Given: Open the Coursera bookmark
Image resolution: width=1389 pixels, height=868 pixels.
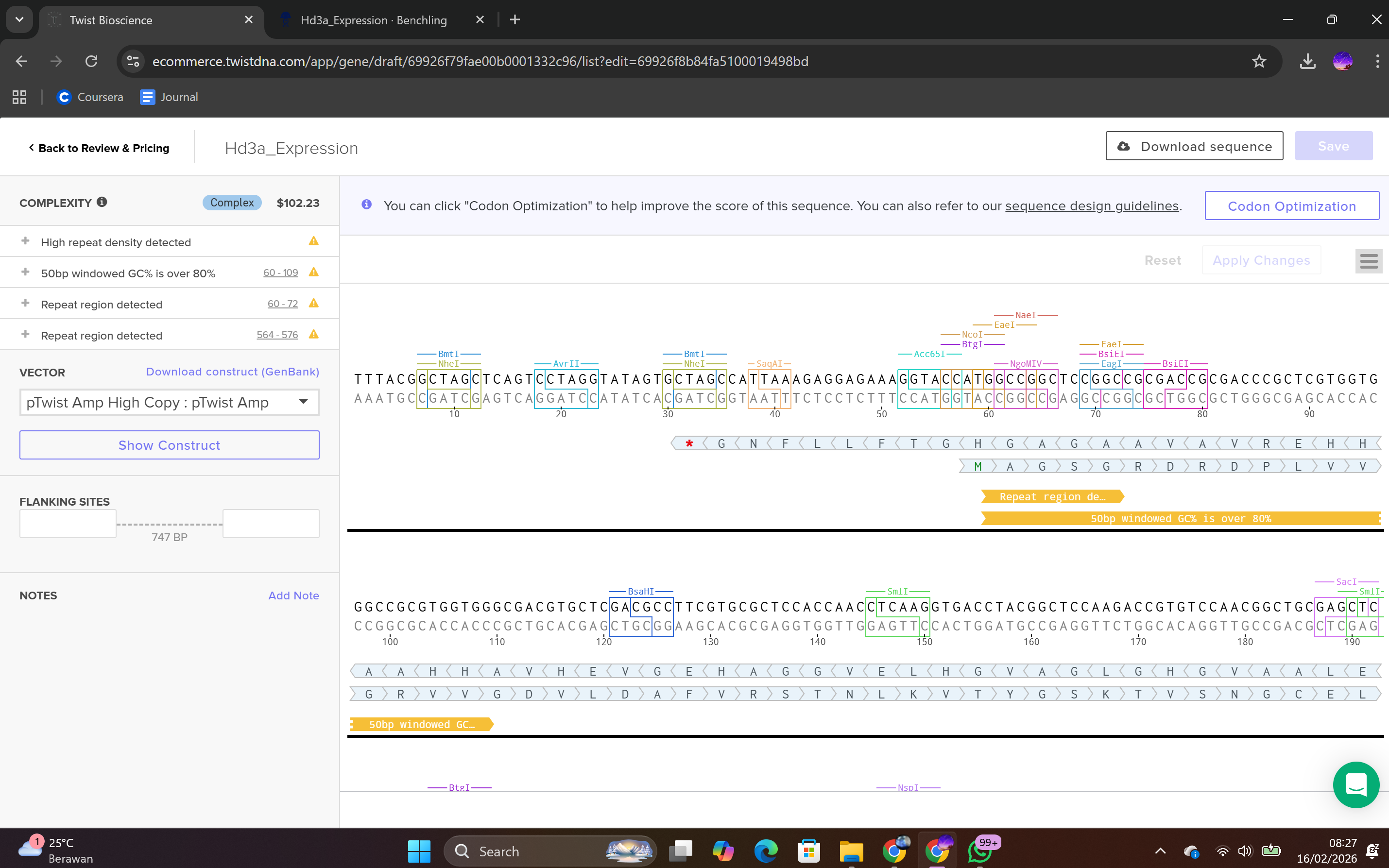Looking at the screenshot, I should coord(90,97).
